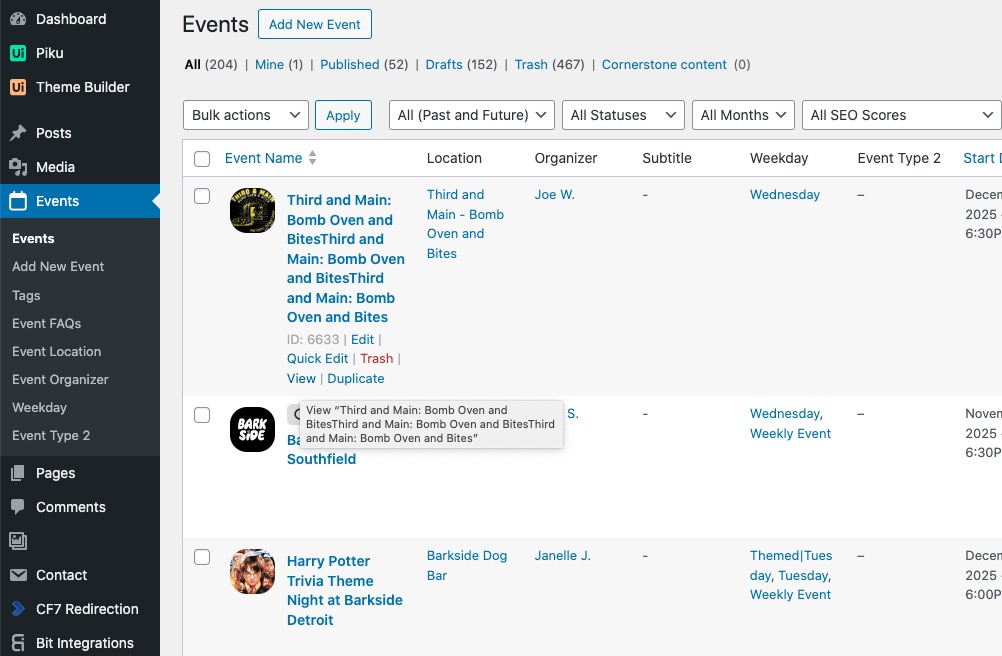The image size is (1002, 656).
Task: Open Event Organizer submenu item
Action: coord(60,379)
